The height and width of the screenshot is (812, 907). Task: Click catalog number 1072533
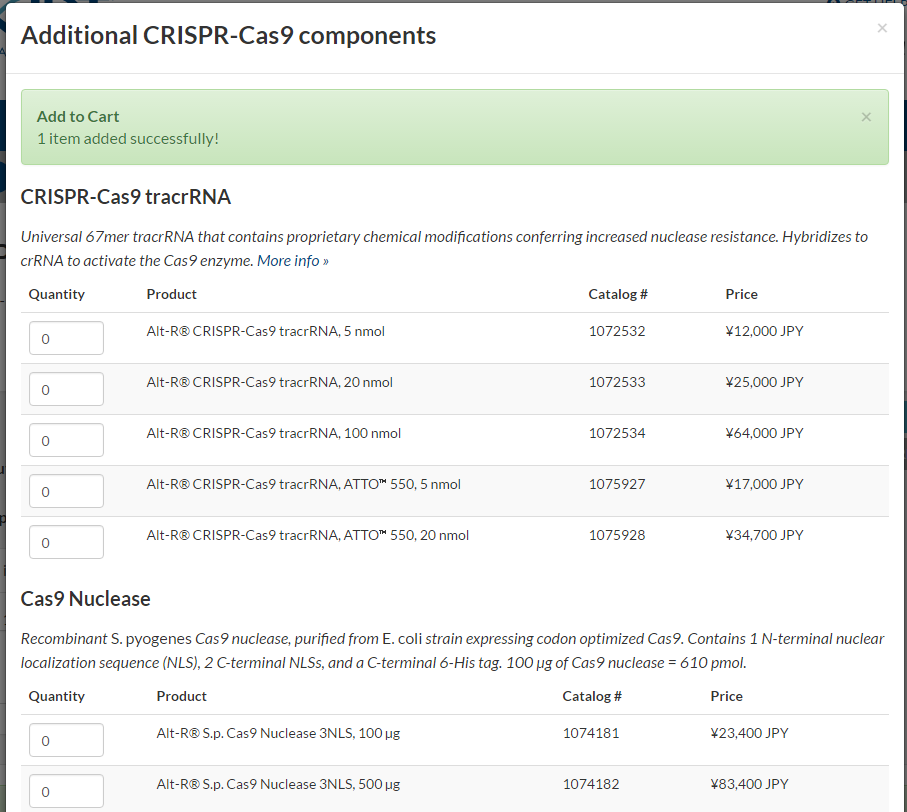click(617, 382)
